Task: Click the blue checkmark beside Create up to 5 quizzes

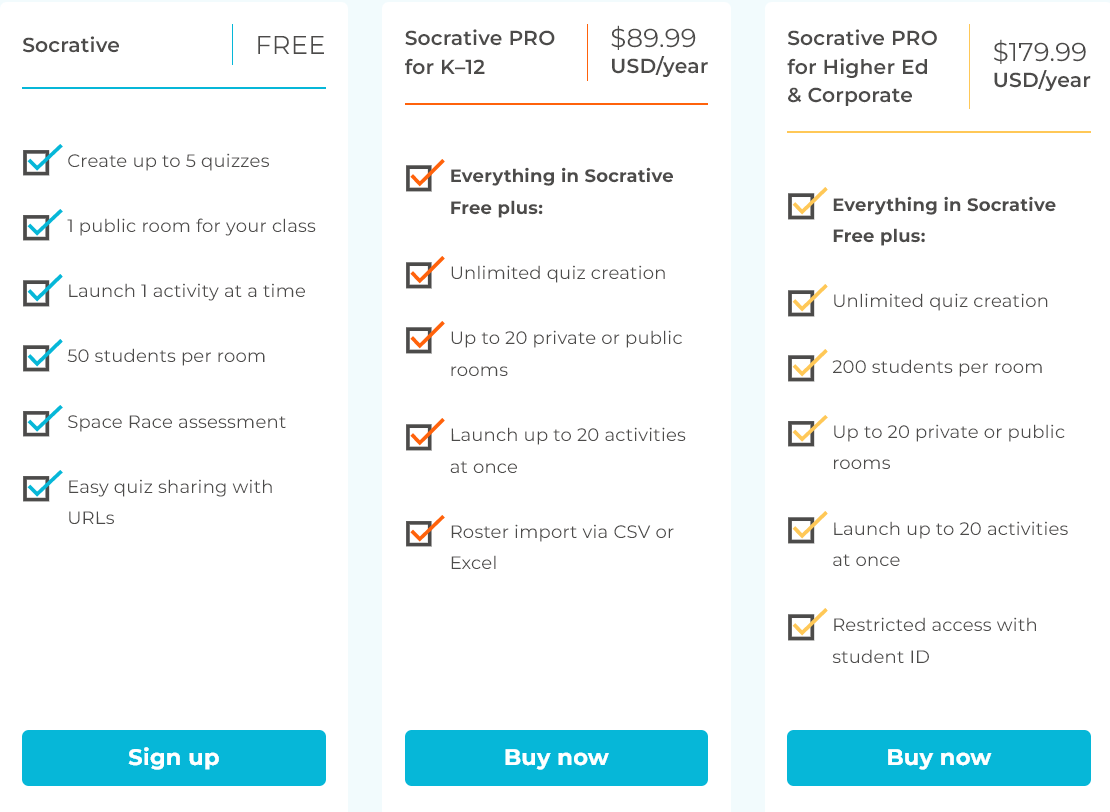Action: (x=42, y=160)
